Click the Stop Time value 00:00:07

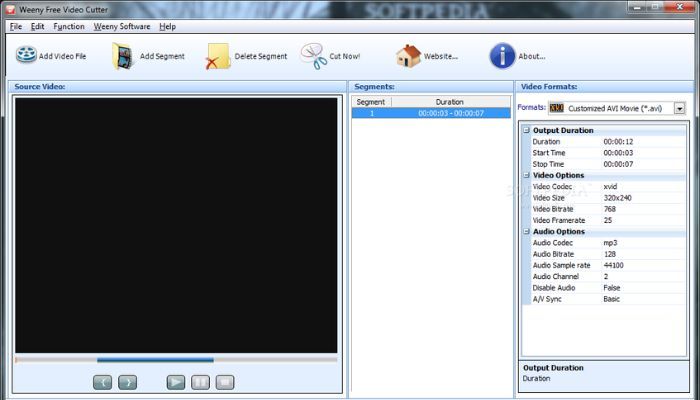[x=618, y=164]
